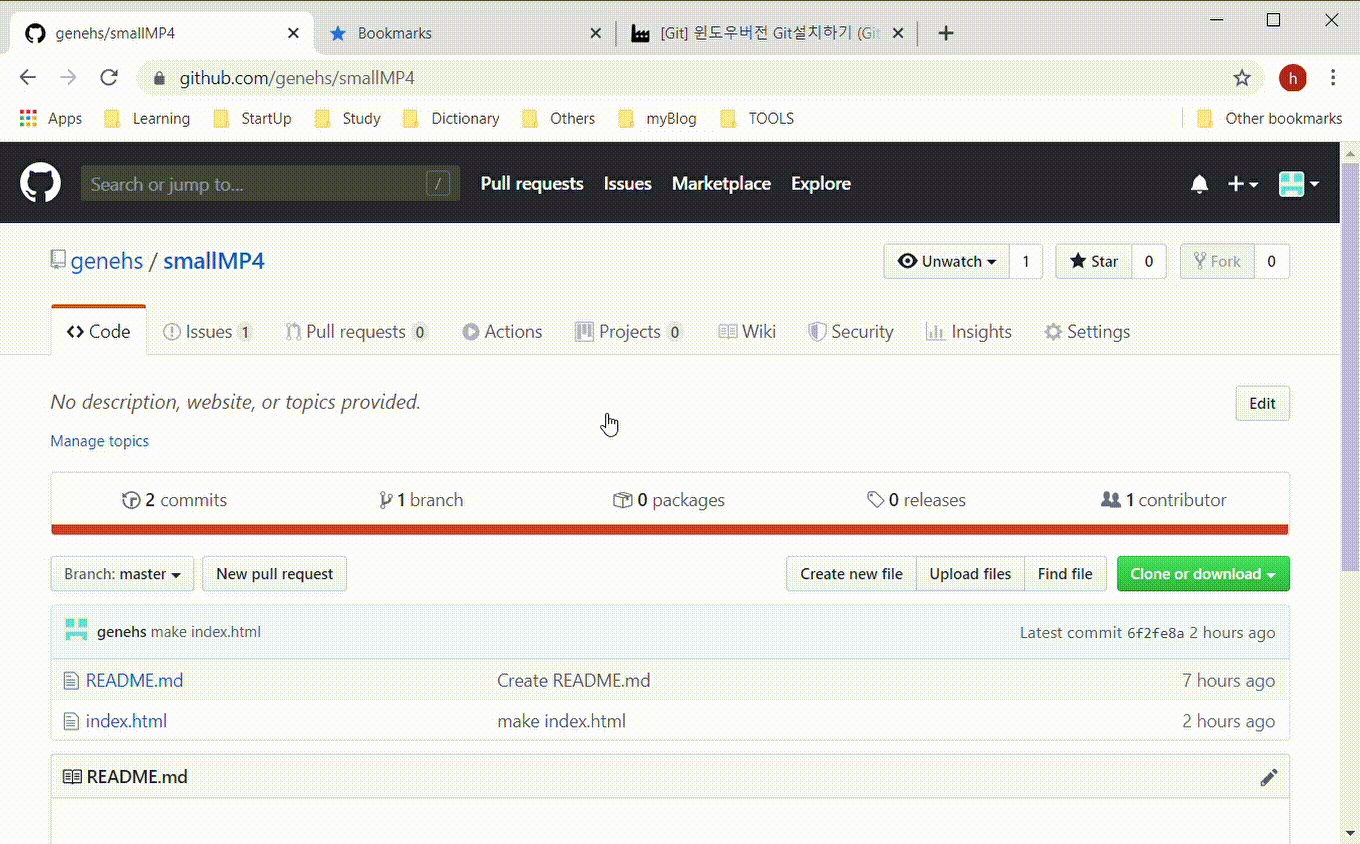
Task: Expand Clone or download dropdown
Action: tap(1203, 574)
